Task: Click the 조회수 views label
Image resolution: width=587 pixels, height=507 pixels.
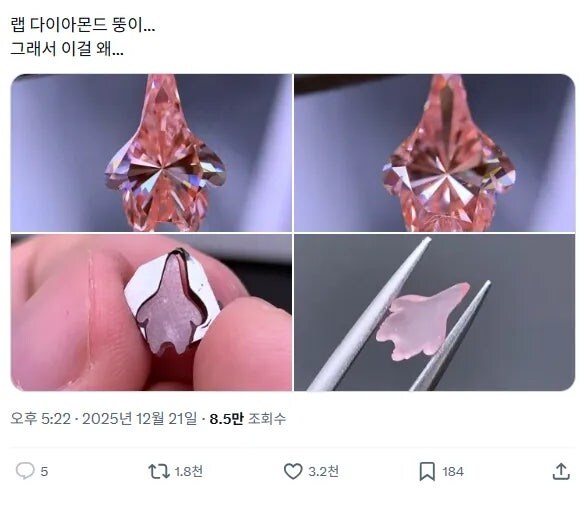Action: click(x=267, y=418)
